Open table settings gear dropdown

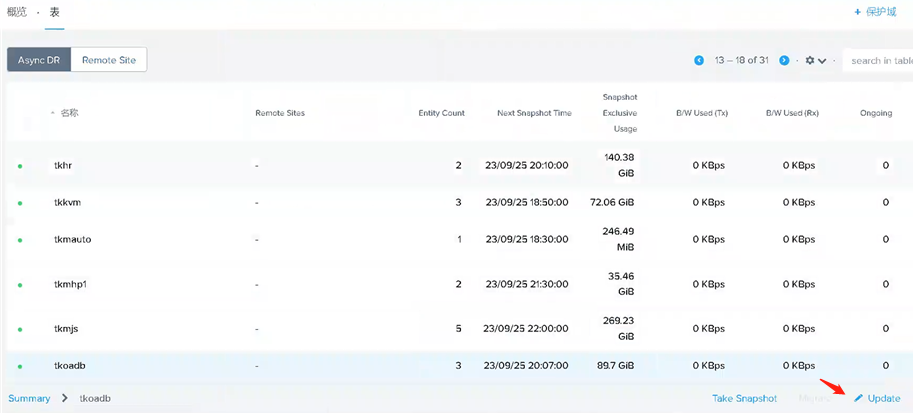(x=816, y=61)
